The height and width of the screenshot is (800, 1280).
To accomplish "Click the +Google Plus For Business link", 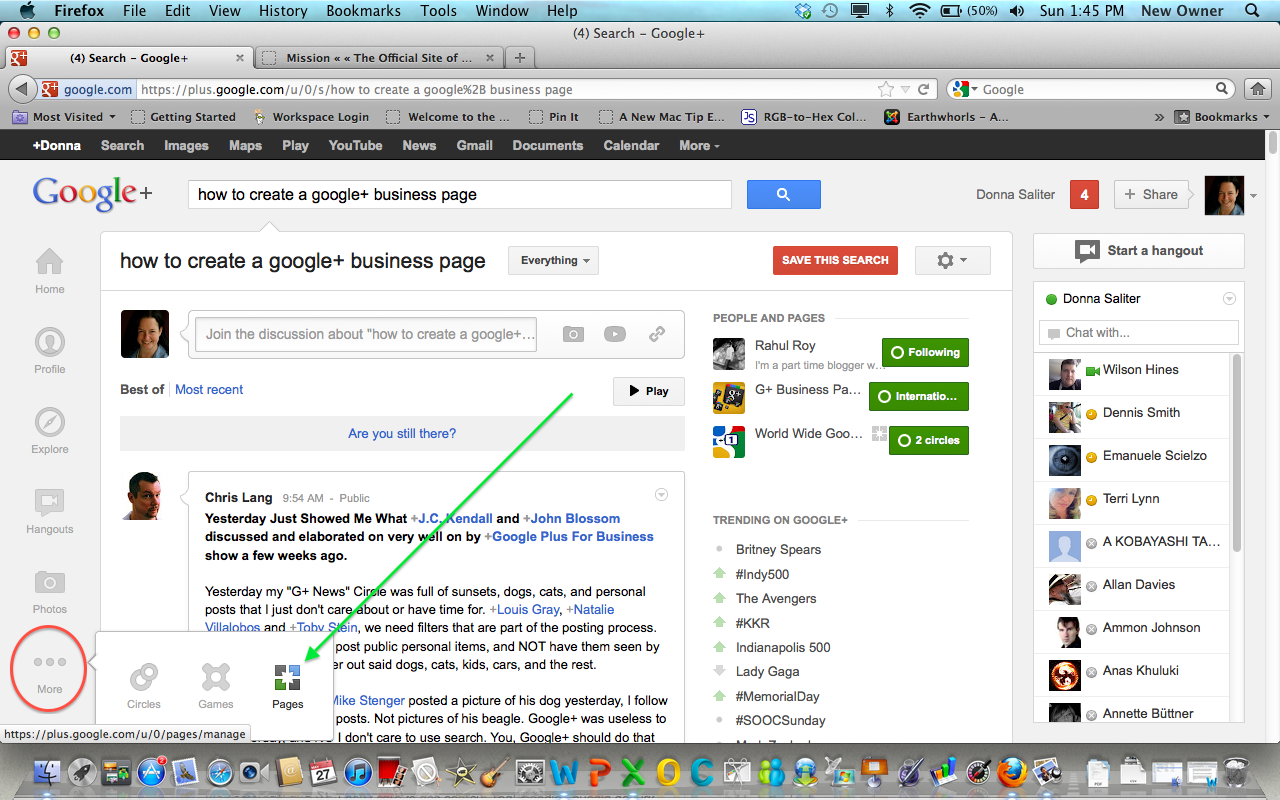I will tap(569, 537).
